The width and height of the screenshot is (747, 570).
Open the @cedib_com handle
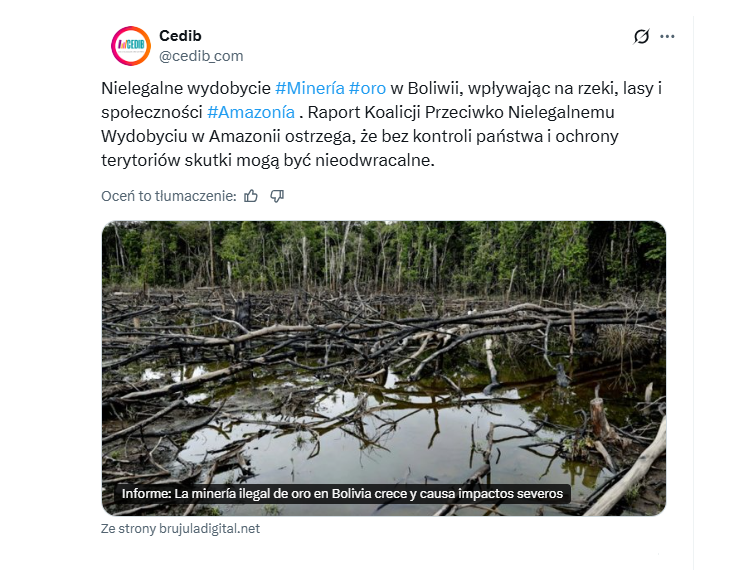[201, 56]
